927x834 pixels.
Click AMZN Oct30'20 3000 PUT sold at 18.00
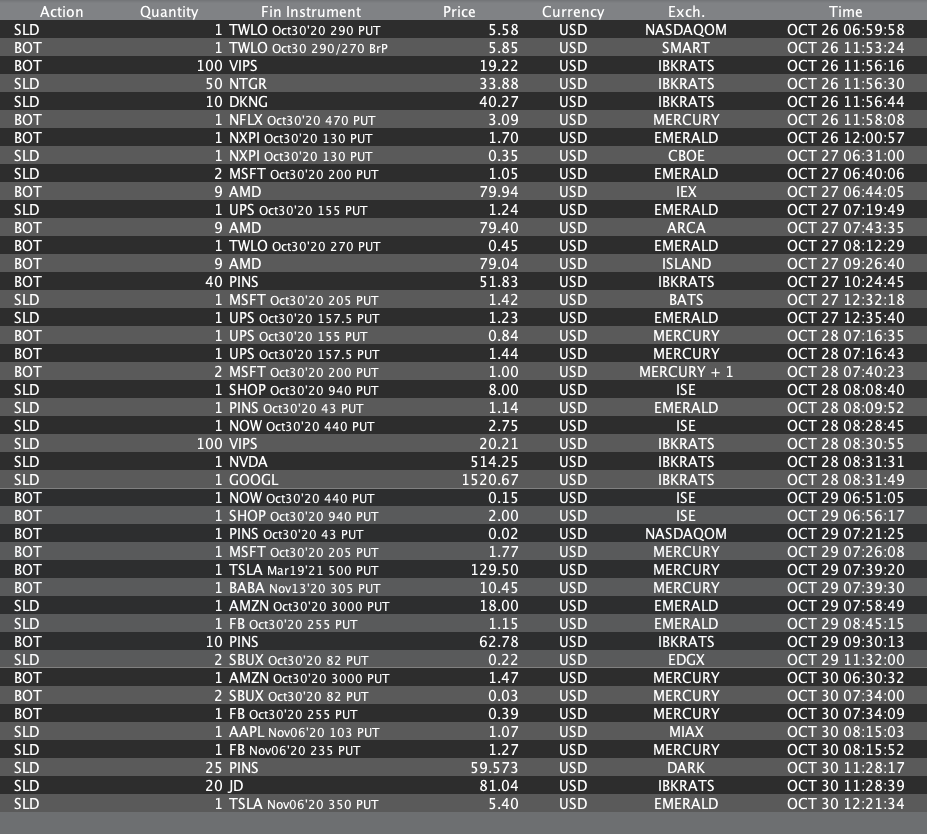[x=464, y=606]
